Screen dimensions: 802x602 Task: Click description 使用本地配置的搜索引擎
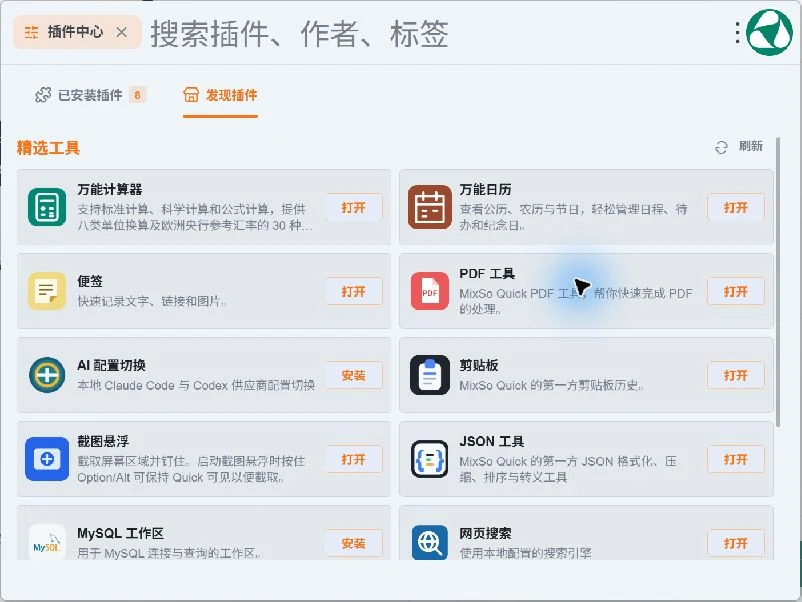click(525, 553)
